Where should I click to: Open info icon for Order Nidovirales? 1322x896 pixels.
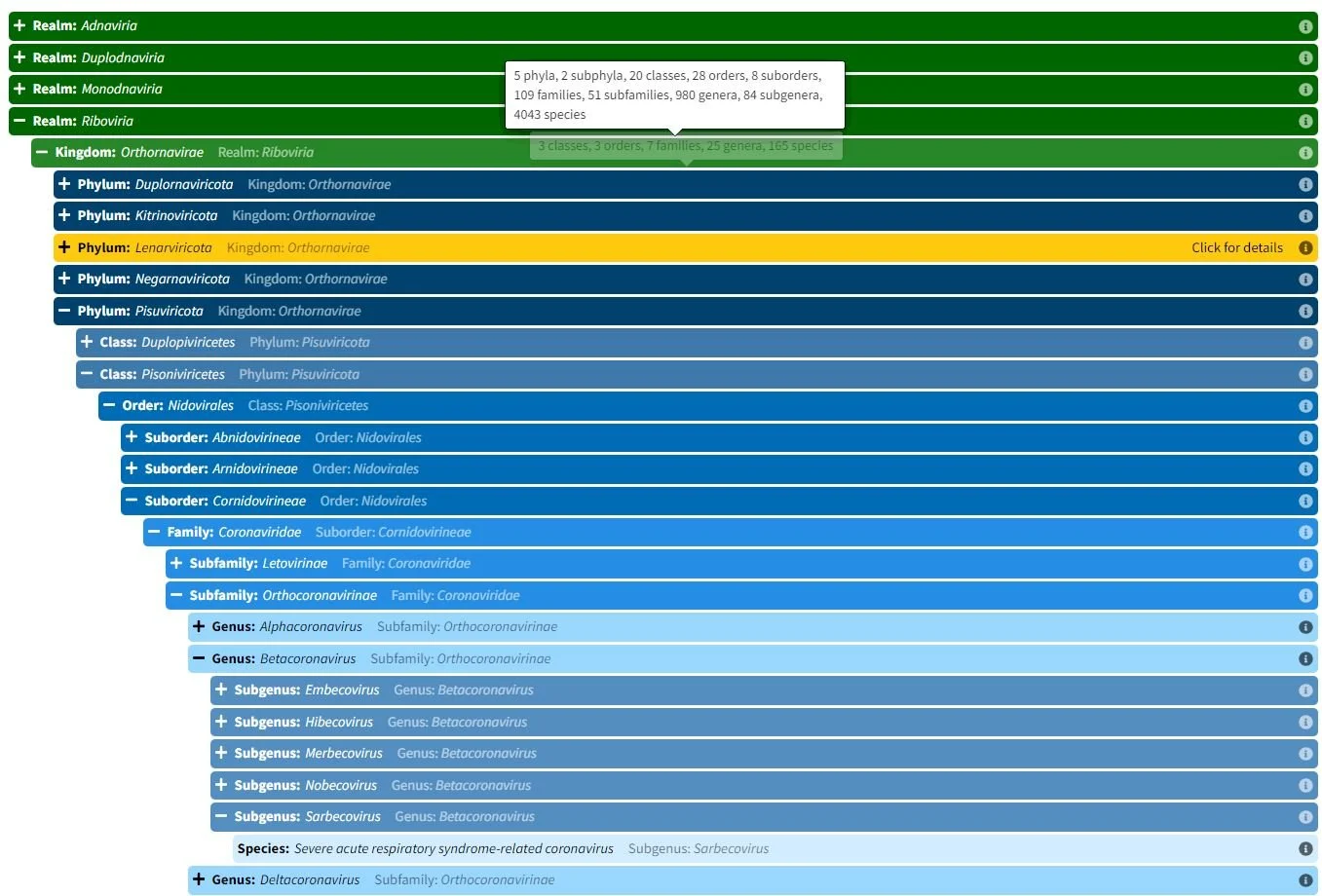click(1305, 406)
